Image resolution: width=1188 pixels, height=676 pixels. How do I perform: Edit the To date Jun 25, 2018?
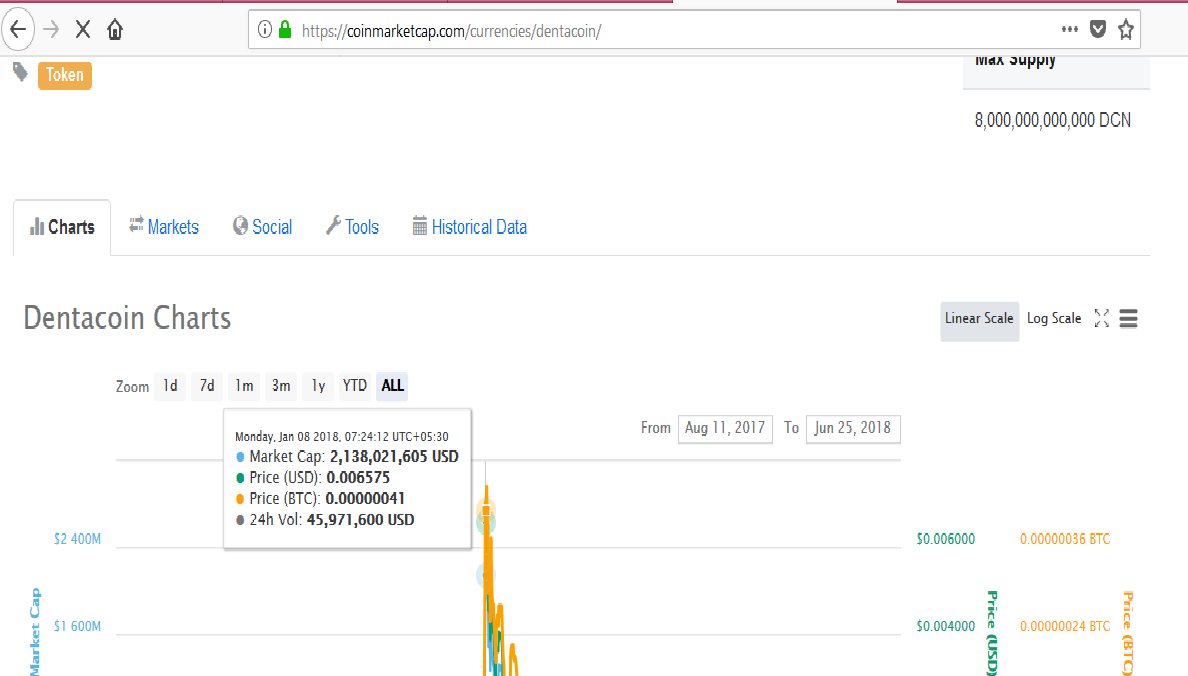point(853,428)
